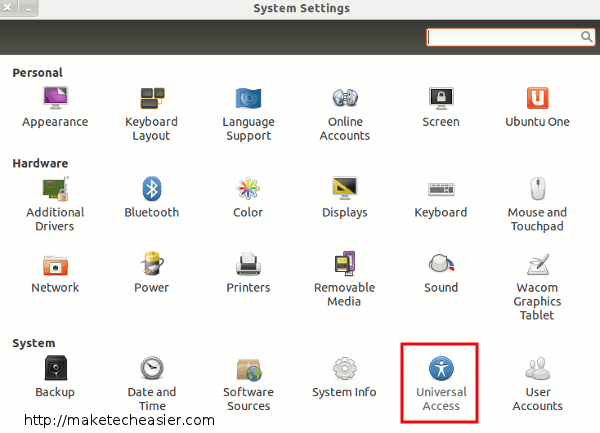
Task: Open Sound settings
Action: coord(441,273)
